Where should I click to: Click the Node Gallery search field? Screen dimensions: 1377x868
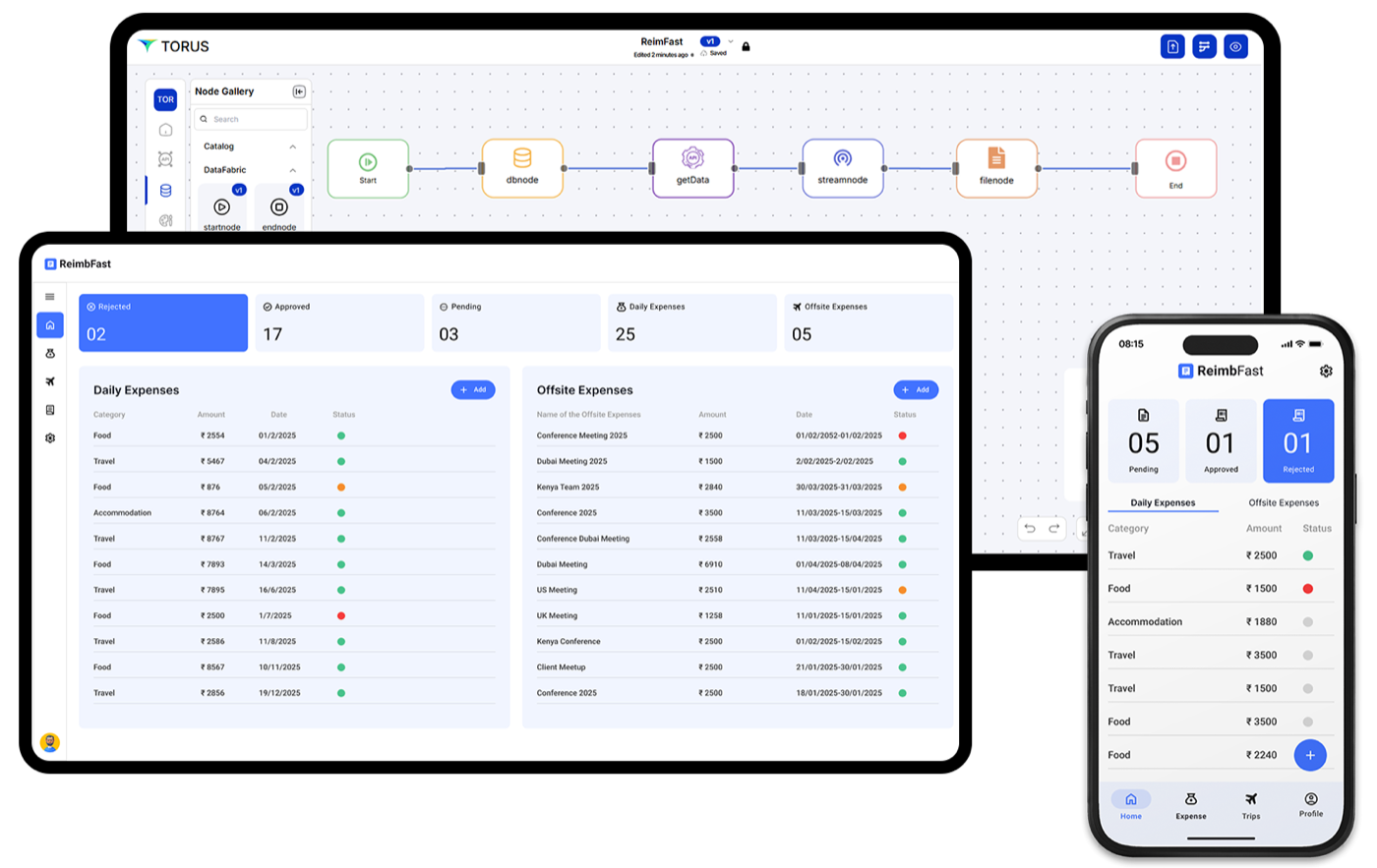(251, 119)
